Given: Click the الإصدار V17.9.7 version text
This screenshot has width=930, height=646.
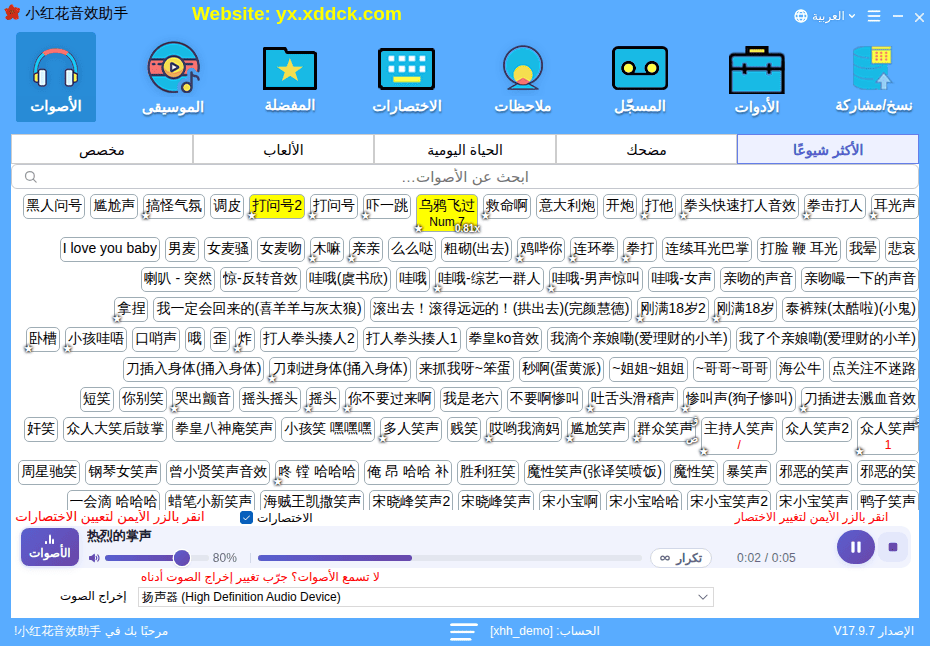Looking at the screenshot, I should coord(873,631).
